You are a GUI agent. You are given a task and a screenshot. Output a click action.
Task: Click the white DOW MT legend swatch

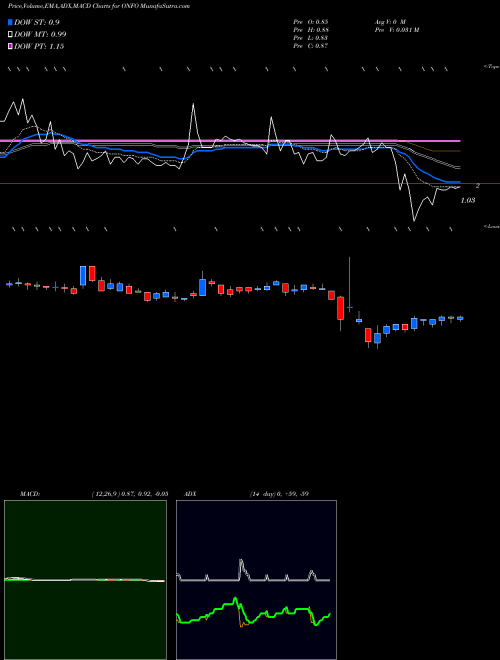pyautogui.click(x=10, y=34)
